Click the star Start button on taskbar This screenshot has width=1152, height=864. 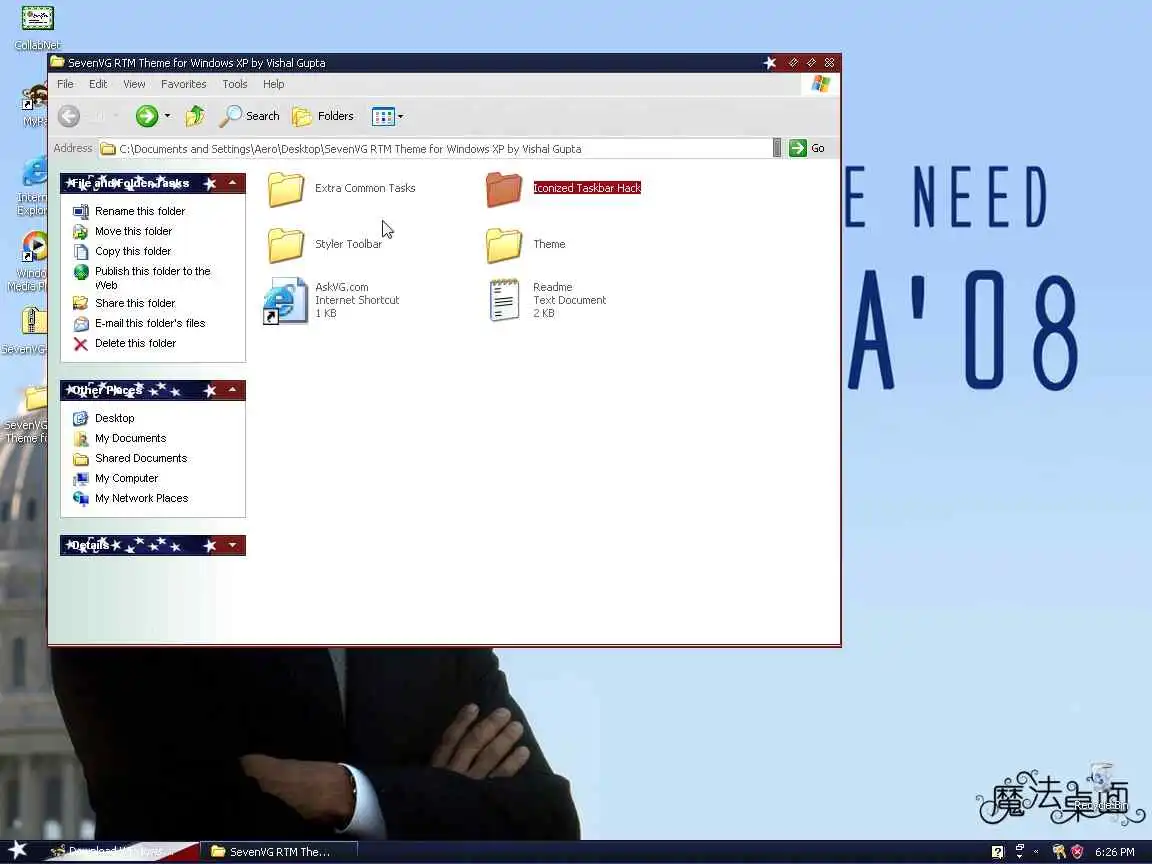pos(18,851)
